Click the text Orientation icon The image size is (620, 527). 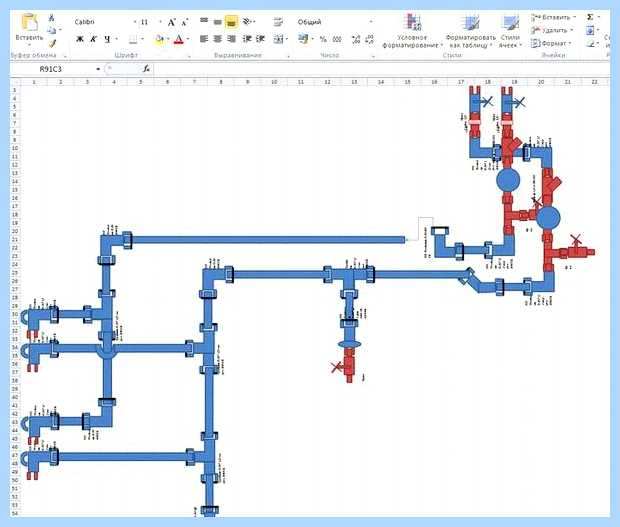(247, 22)
